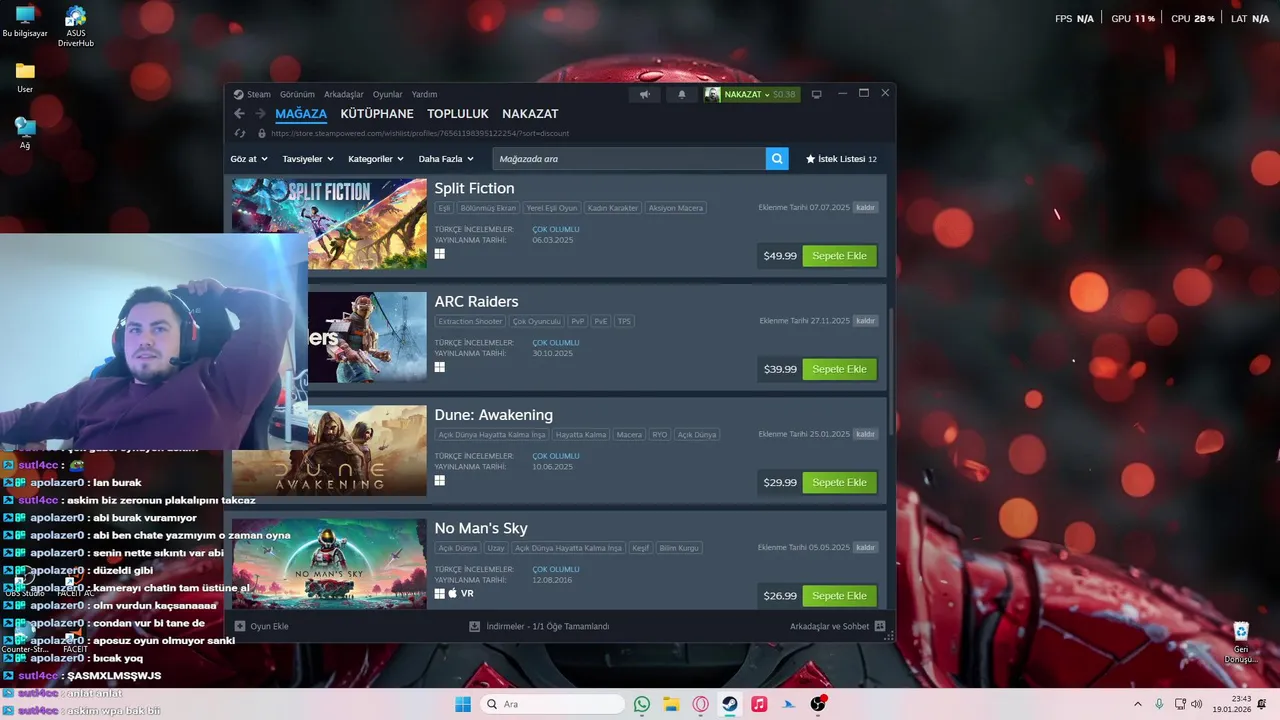1280x720 pixels.
Task: Open WhatsApp from the taskbar
Action: click(642, 704)
